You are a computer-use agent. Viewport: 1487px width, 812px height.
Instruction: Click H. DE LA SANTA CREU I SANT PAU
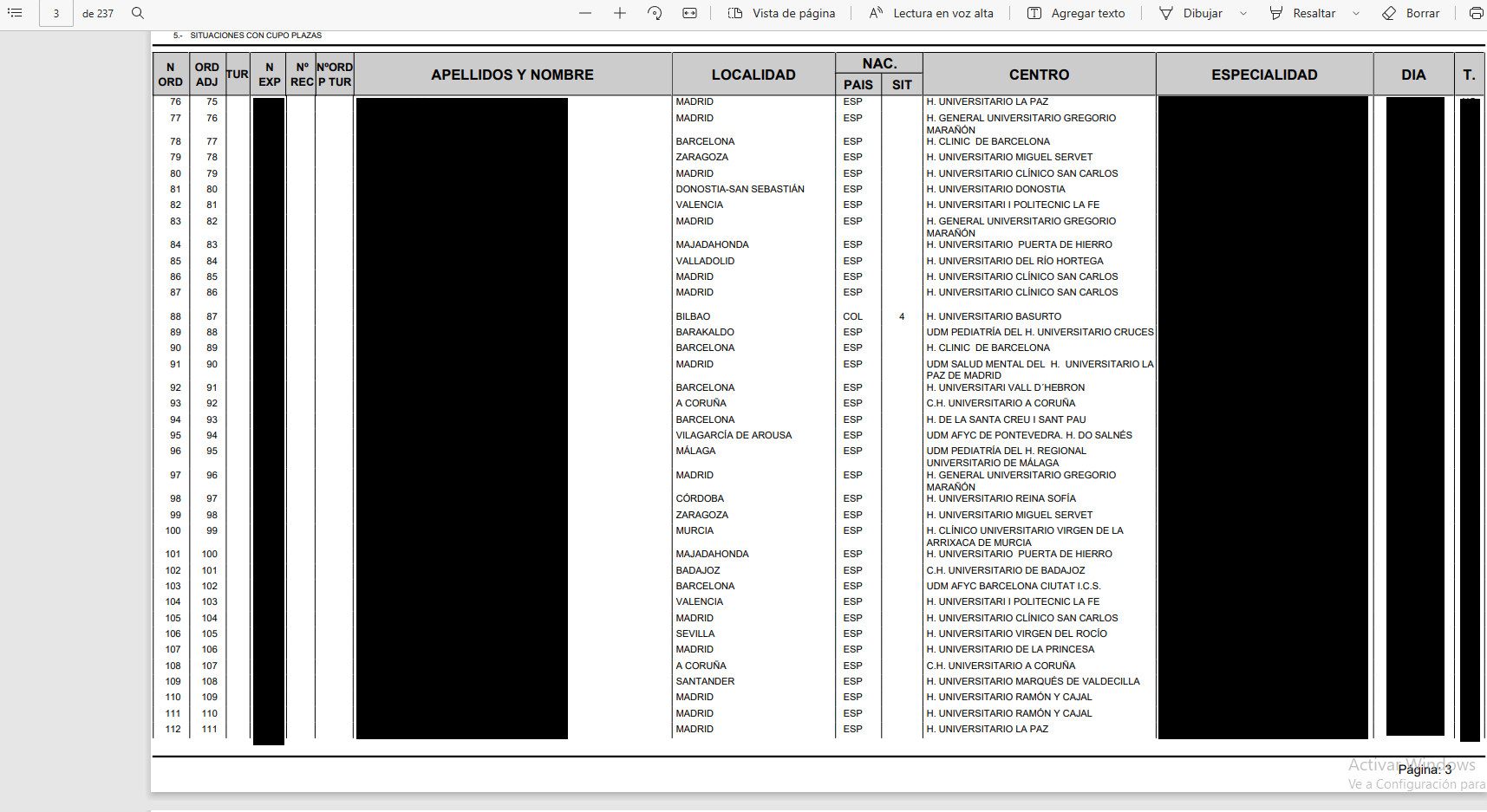[x=1006, y=419]
